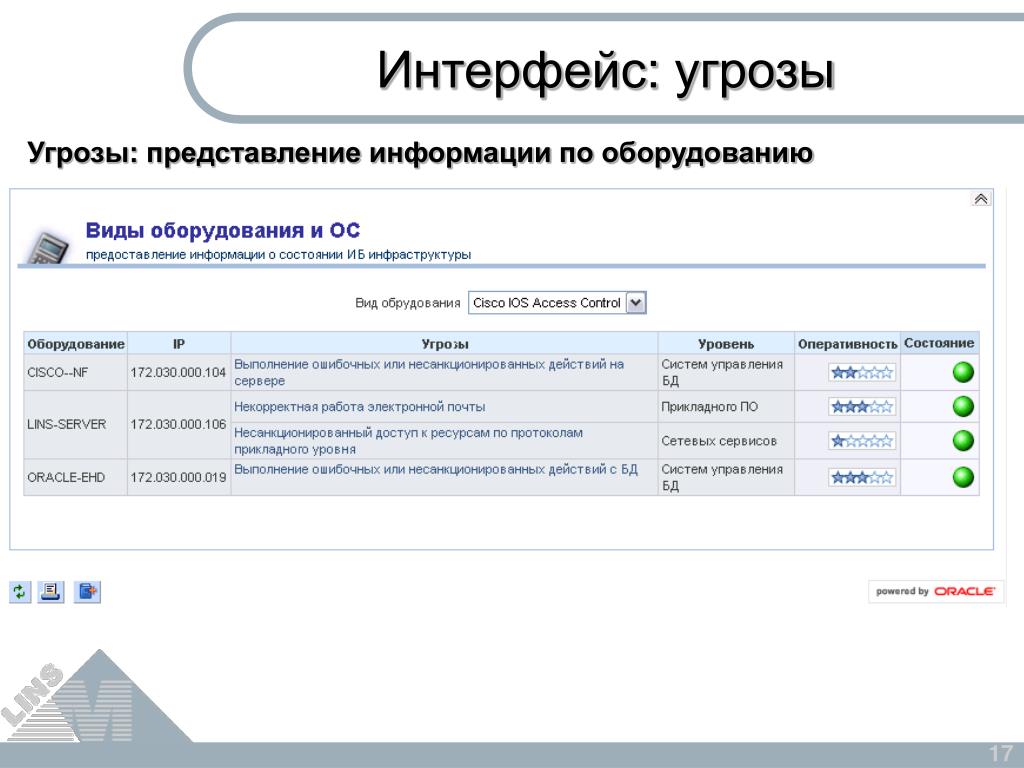
Task: Click the powered by ORACLE badge
Action: tap(935, 591)
